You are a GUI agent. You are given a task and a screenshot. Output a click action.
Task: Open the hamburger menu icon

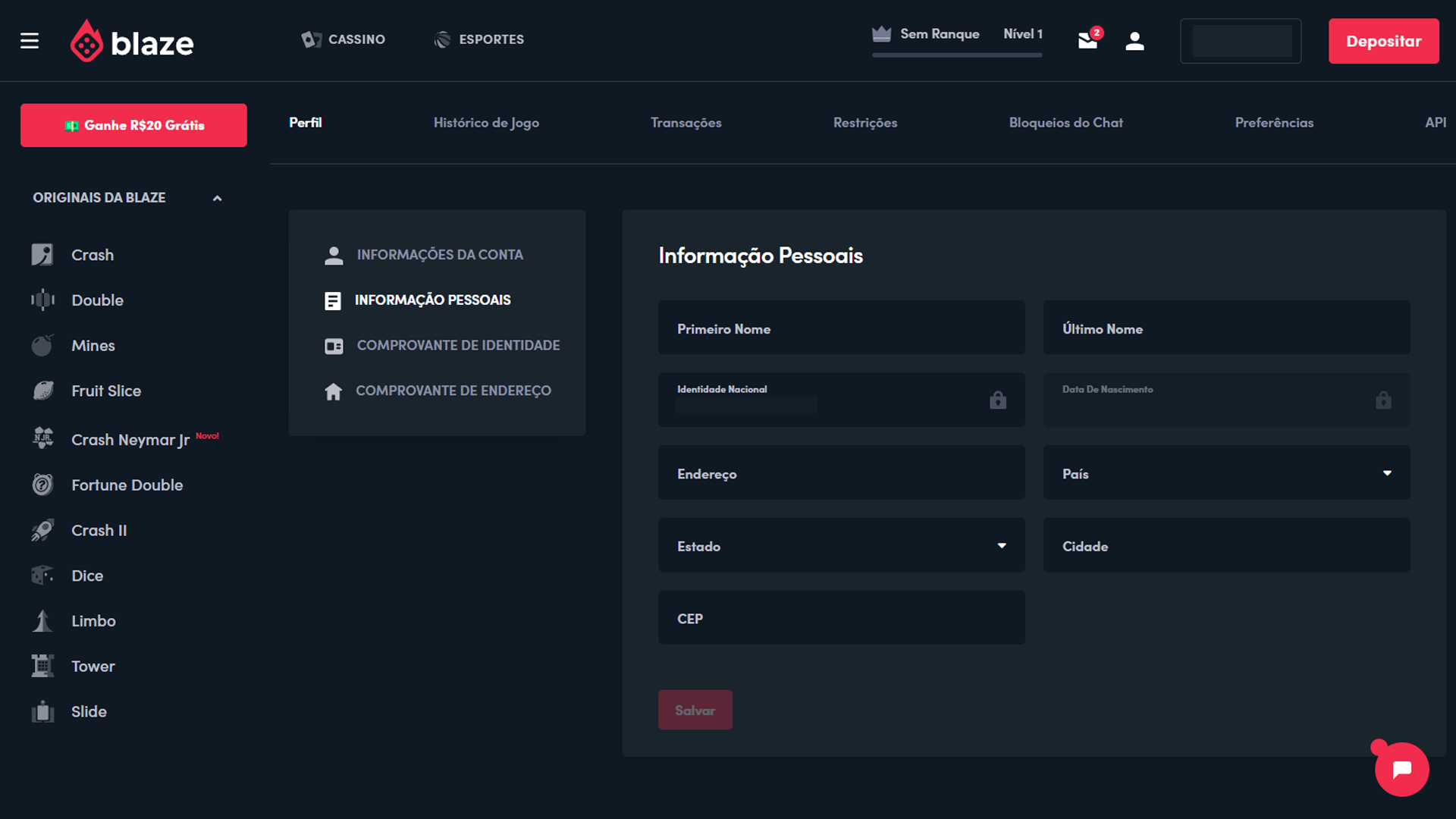(30, 41)
